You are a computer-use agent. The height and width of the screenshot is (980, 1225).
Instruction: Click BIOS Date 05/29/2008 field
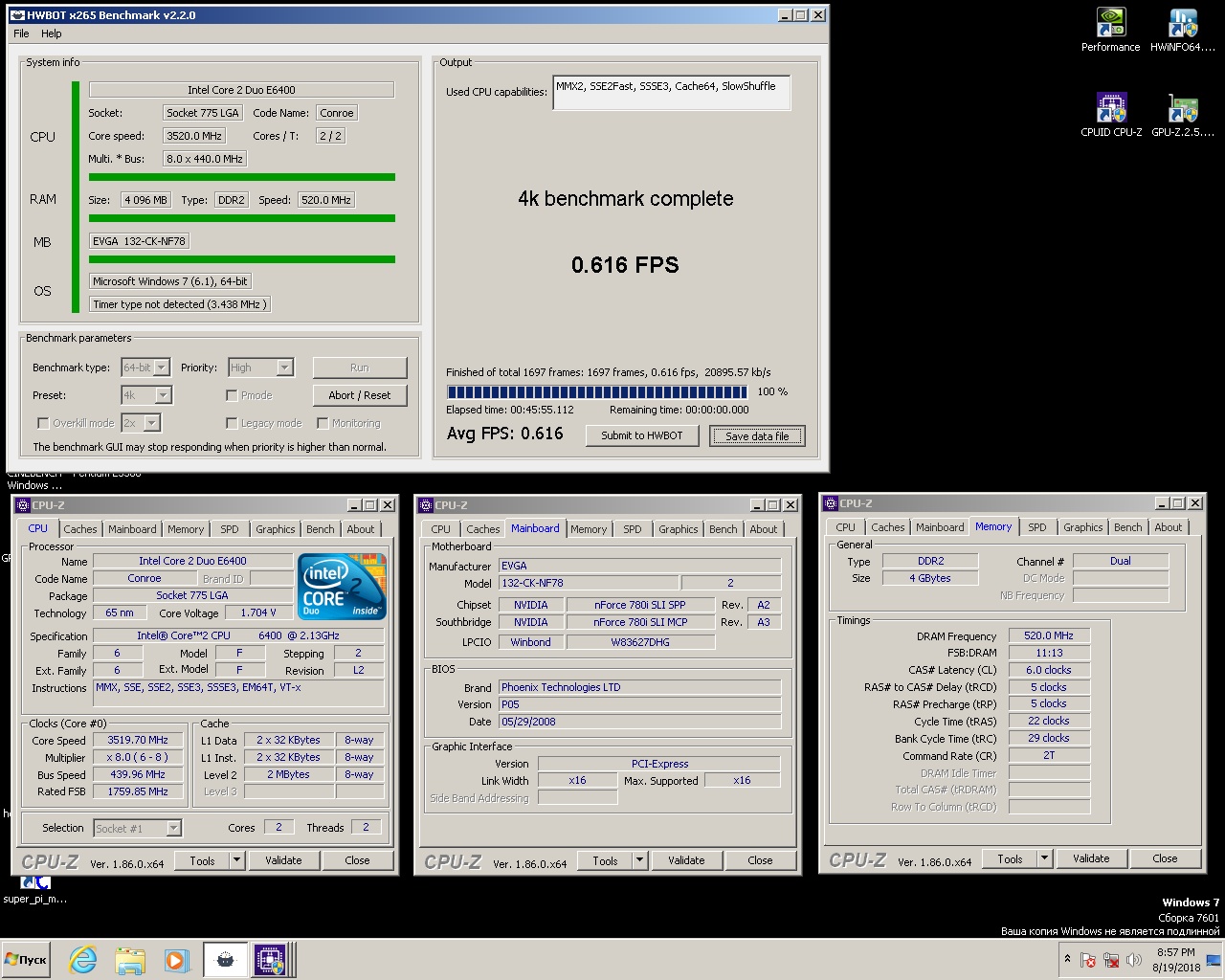tap(639, 722)
